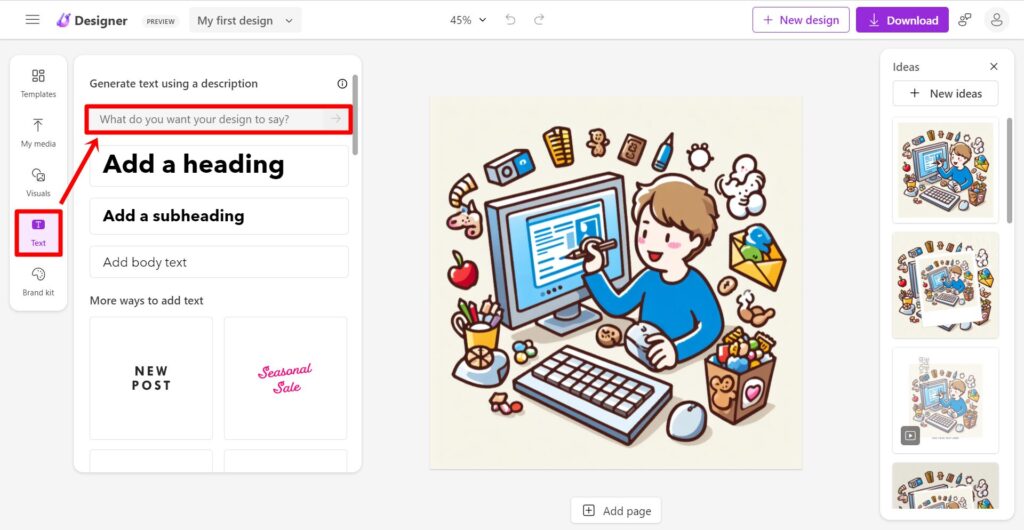1024x530 pixels.
Task: Submit text description with arrow icon
Action: 336,119
